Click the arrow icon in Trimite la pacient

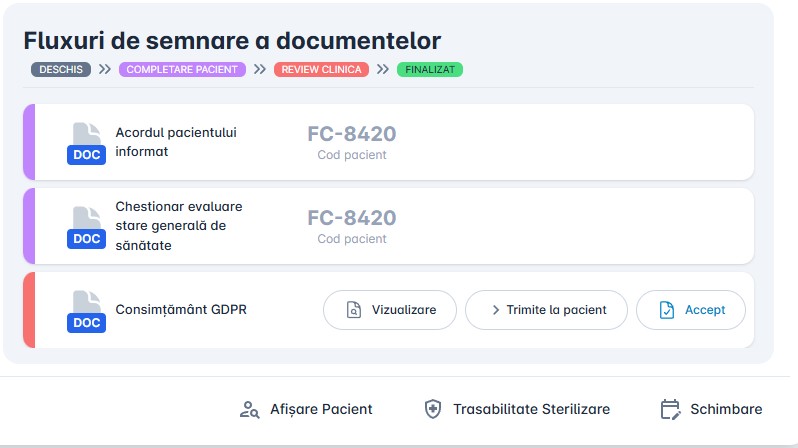[x=495, y=310]
